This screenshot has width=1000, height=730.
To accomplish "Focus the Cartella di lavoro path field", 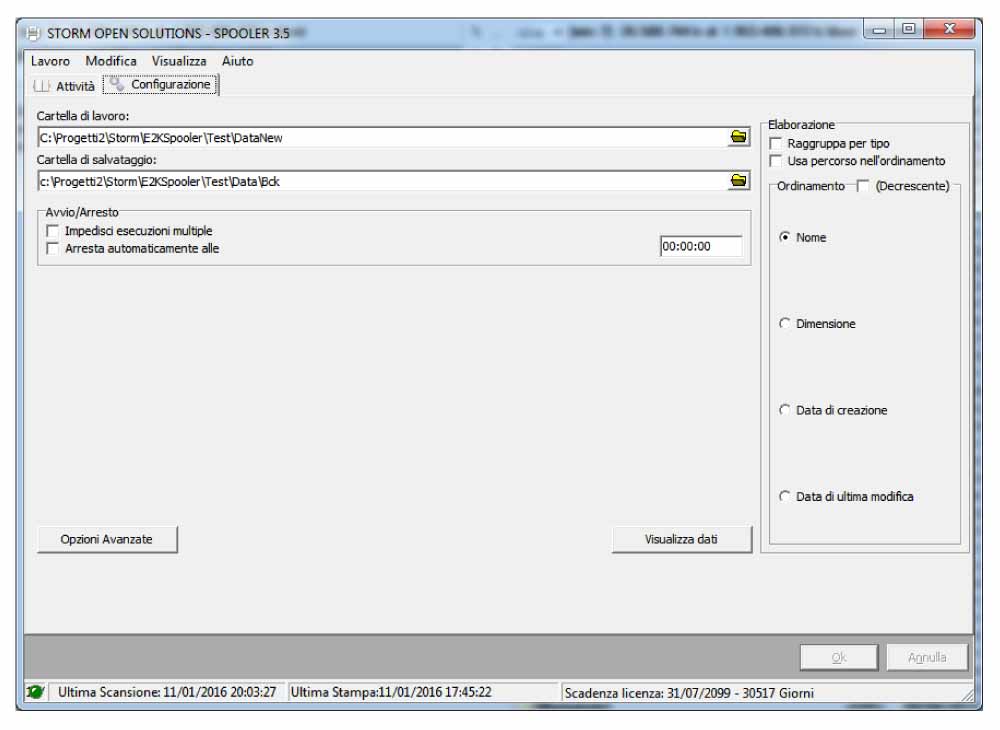I will (x=383, y=137).
